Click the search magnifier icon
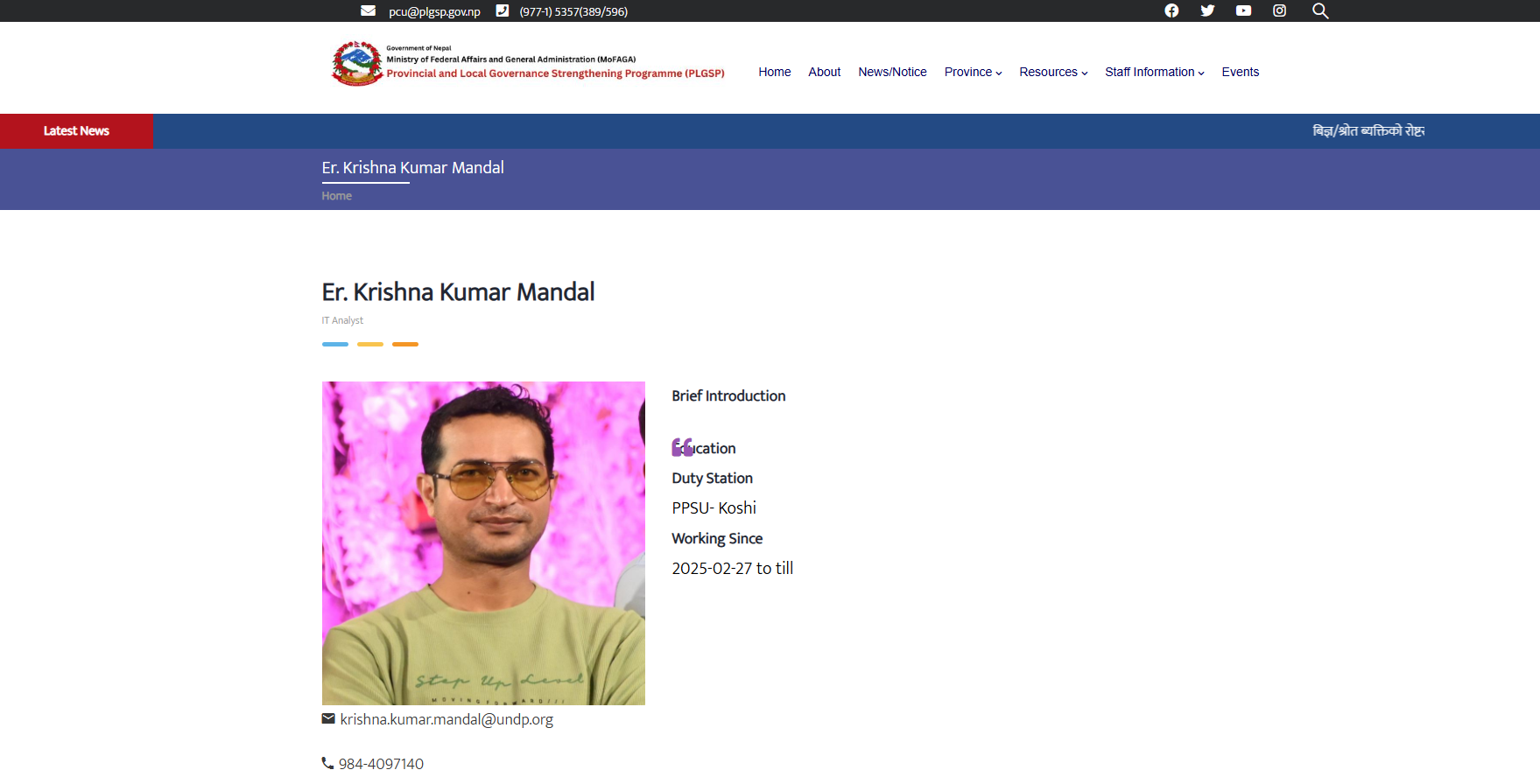Screen dimensions: 1540x784 (x=1320, y=10)
